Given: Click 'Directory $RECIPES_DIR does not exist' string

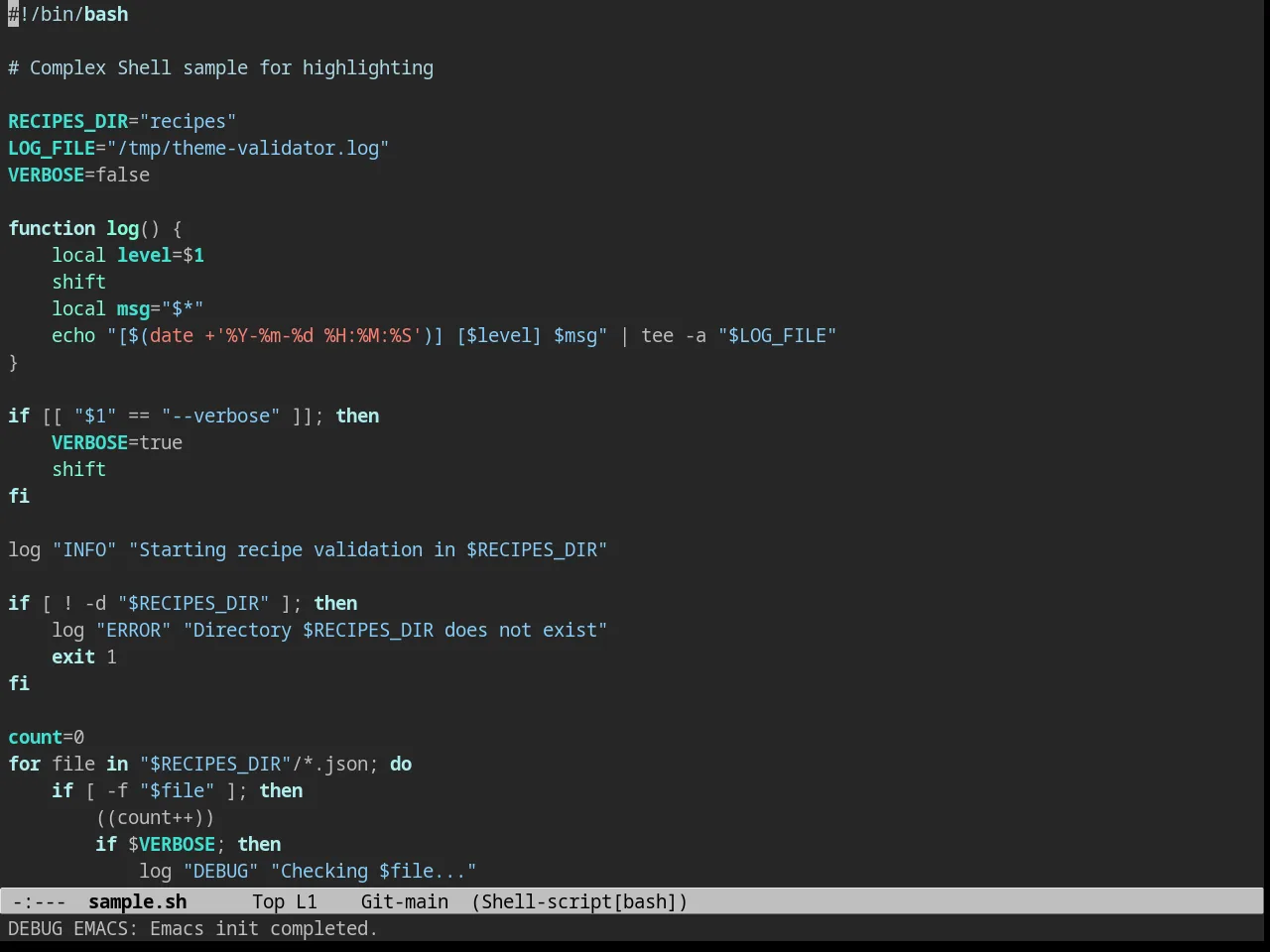Looking at the screenshot, I should 395,630.
